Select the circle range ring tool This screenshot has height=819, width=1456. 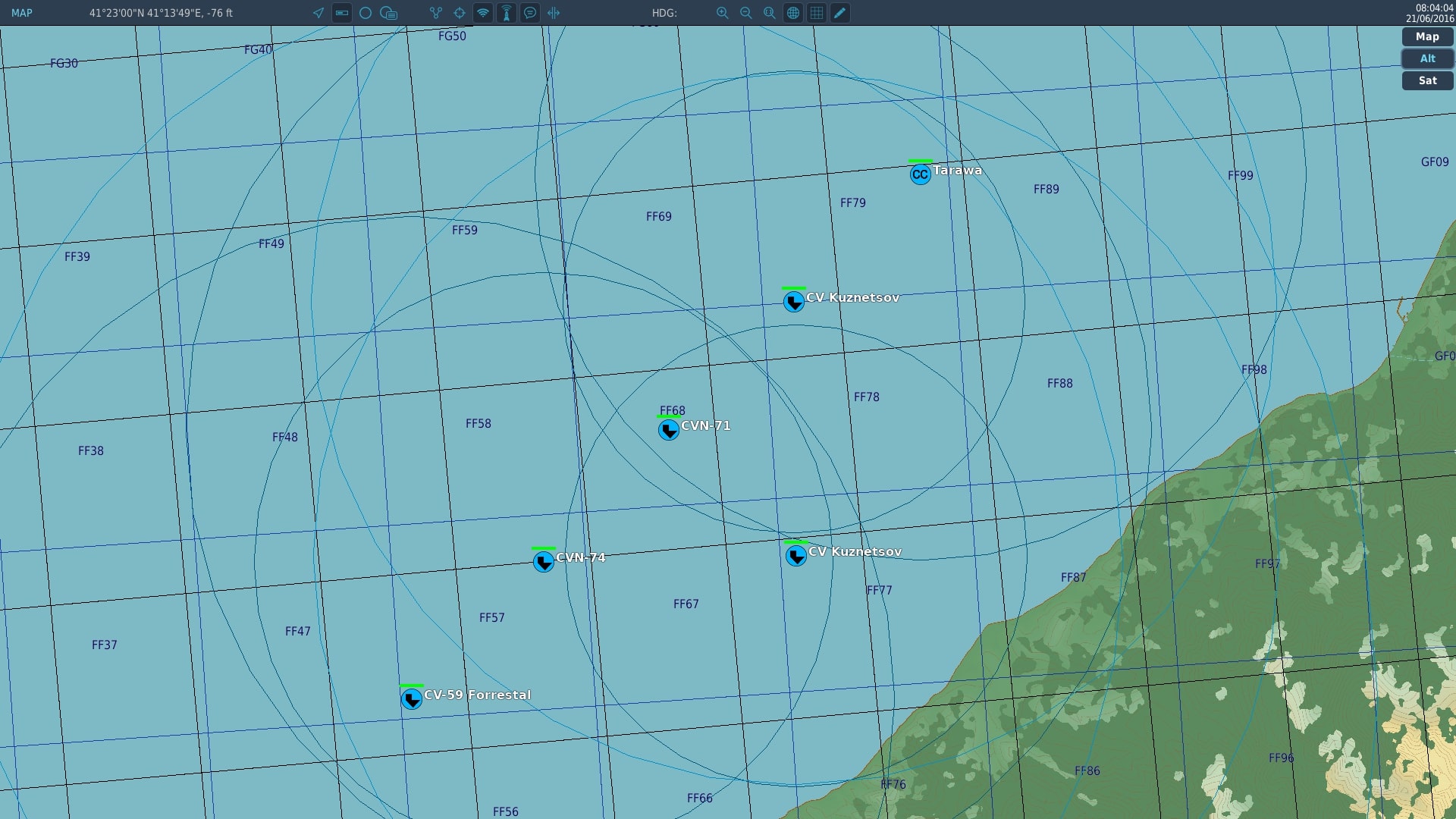[x=366, y=13]
